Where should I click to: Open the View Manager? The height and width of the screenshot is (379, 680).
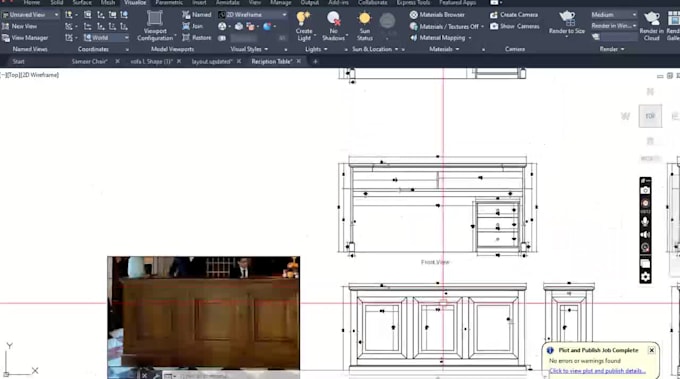pyautogui.click(x=25, y=38)
